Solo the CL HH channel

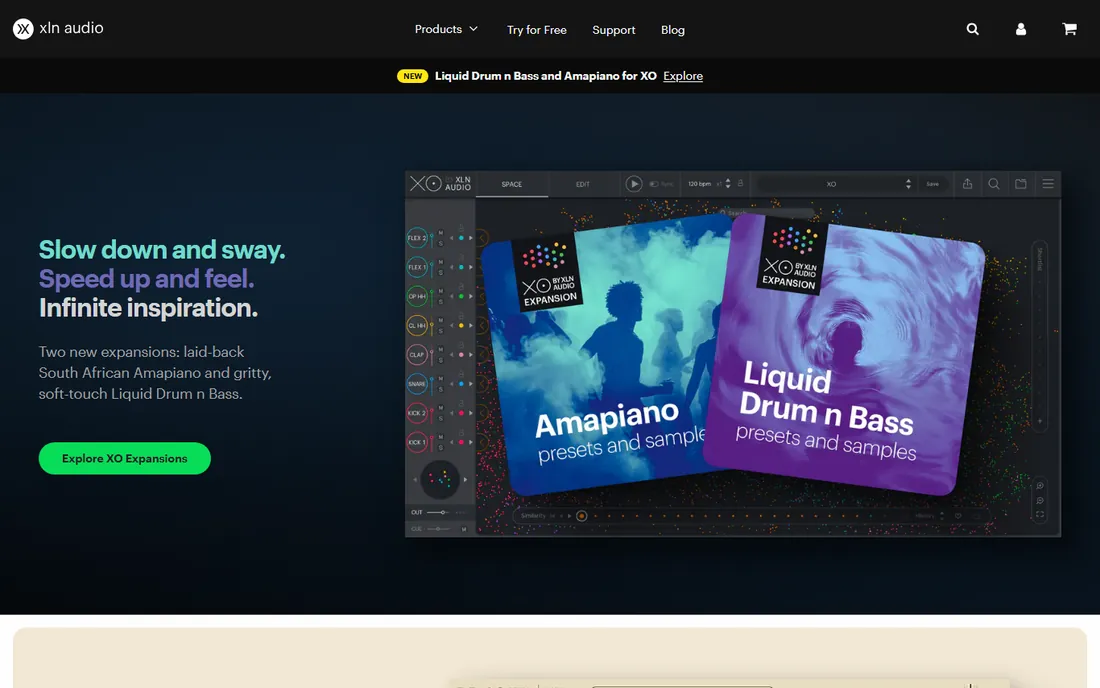(x=441, y=331)
